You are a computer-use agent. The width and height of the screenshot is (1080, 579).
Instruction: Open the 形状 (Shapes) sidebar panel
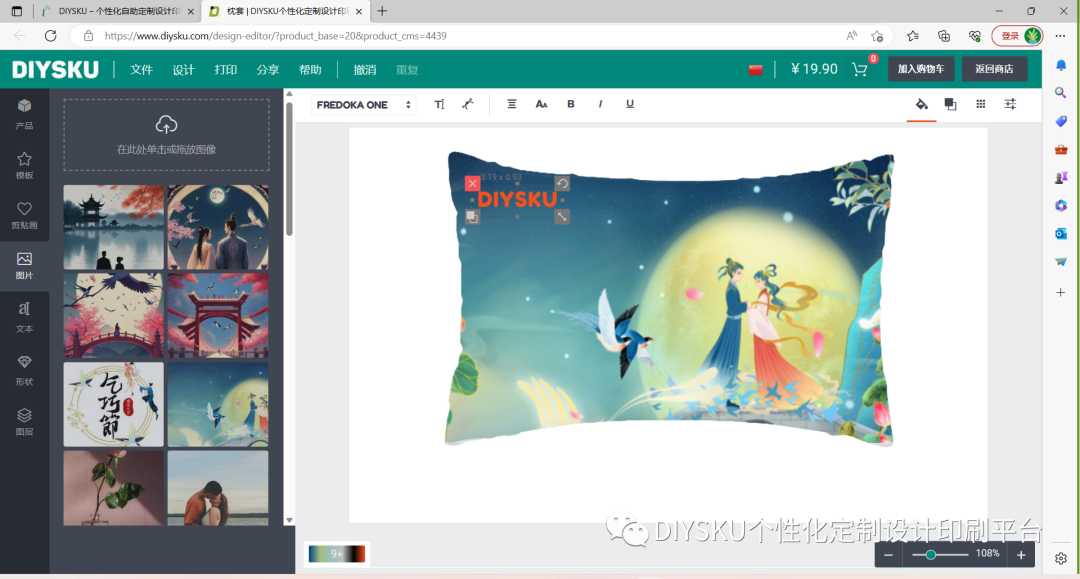point(24,370)
